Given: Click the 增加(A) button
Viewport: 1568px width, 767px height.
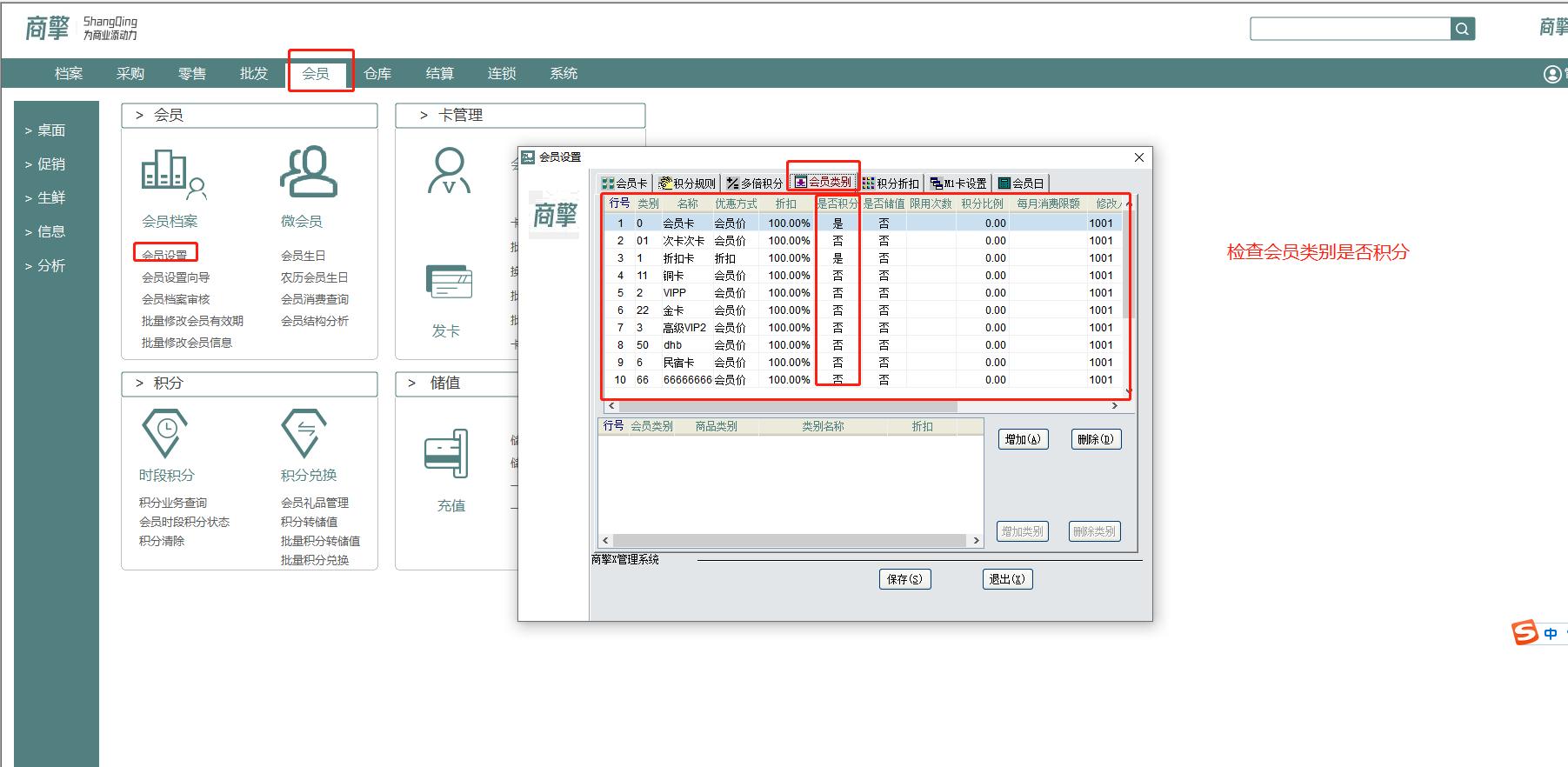Looking at the screenshot, I should point(1023,439).
